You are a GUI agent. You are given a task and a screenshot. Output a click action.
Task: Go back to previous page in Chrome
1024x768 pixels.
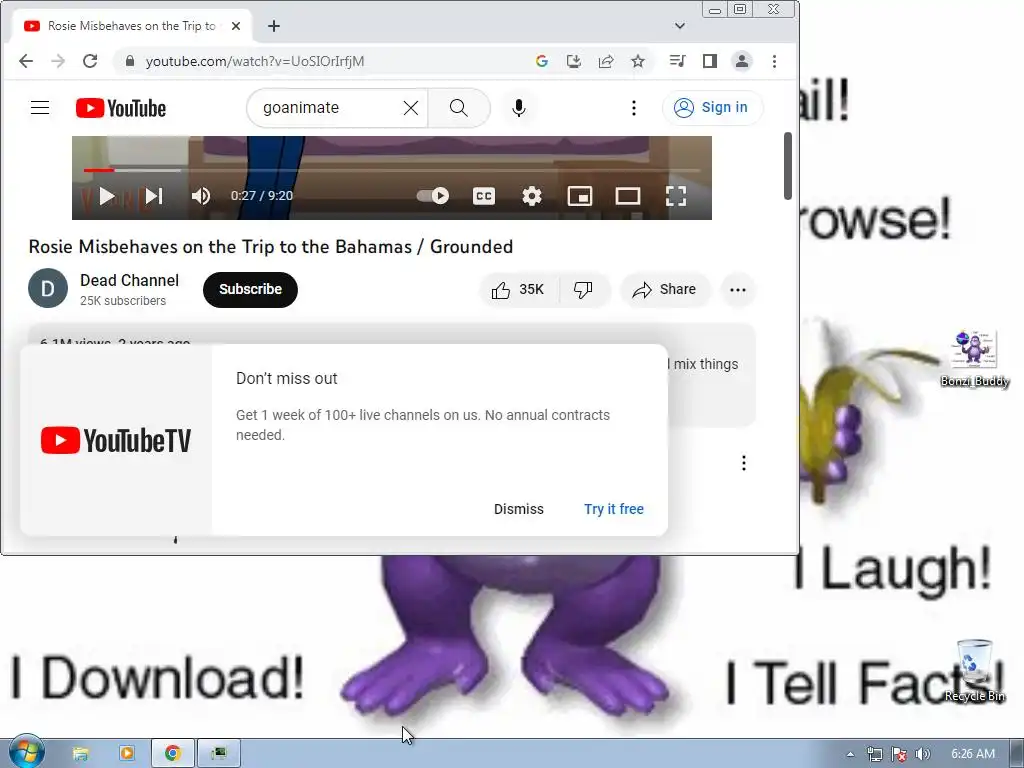(26, 61)
